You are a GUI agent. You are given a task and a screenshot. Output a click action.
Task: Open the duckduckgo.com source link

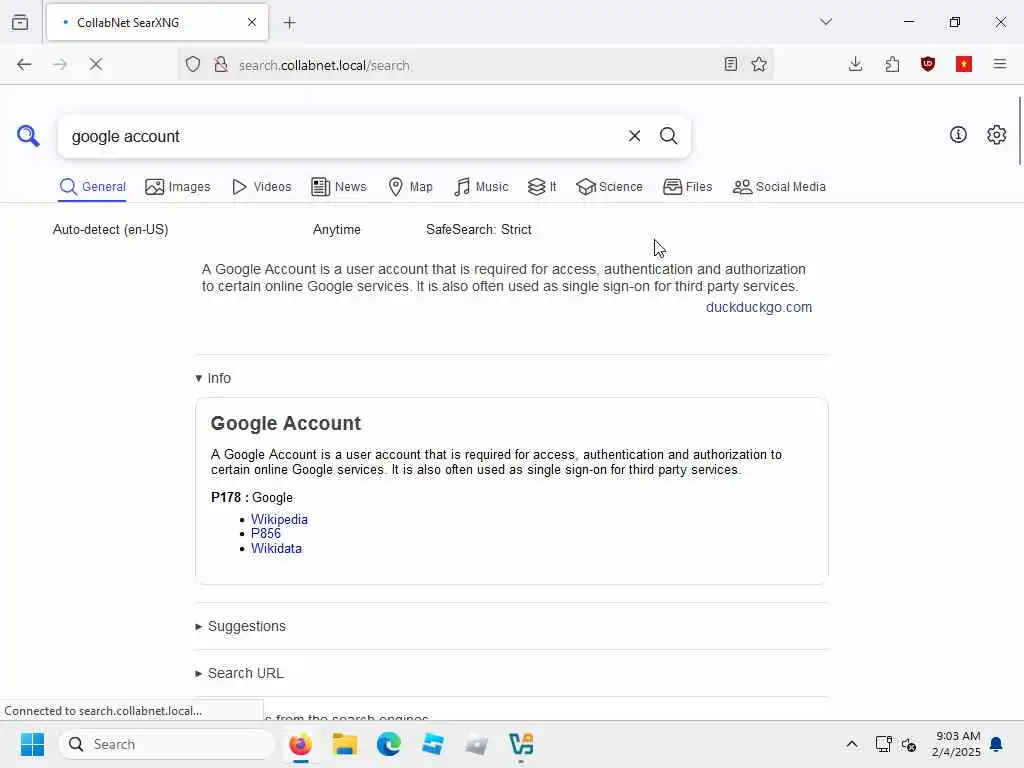pyautogui.click(x=759, y=307)
